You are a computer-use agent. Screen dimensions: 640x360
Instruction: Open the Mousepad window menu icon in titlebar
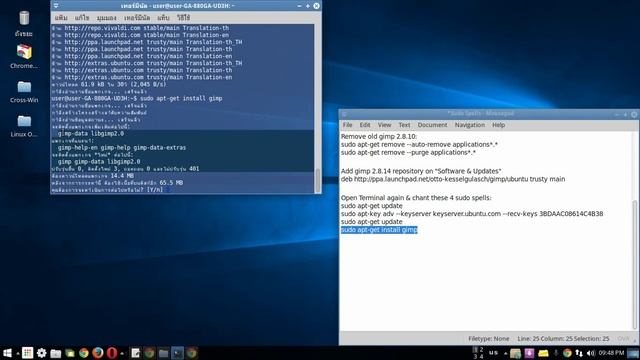344,114
